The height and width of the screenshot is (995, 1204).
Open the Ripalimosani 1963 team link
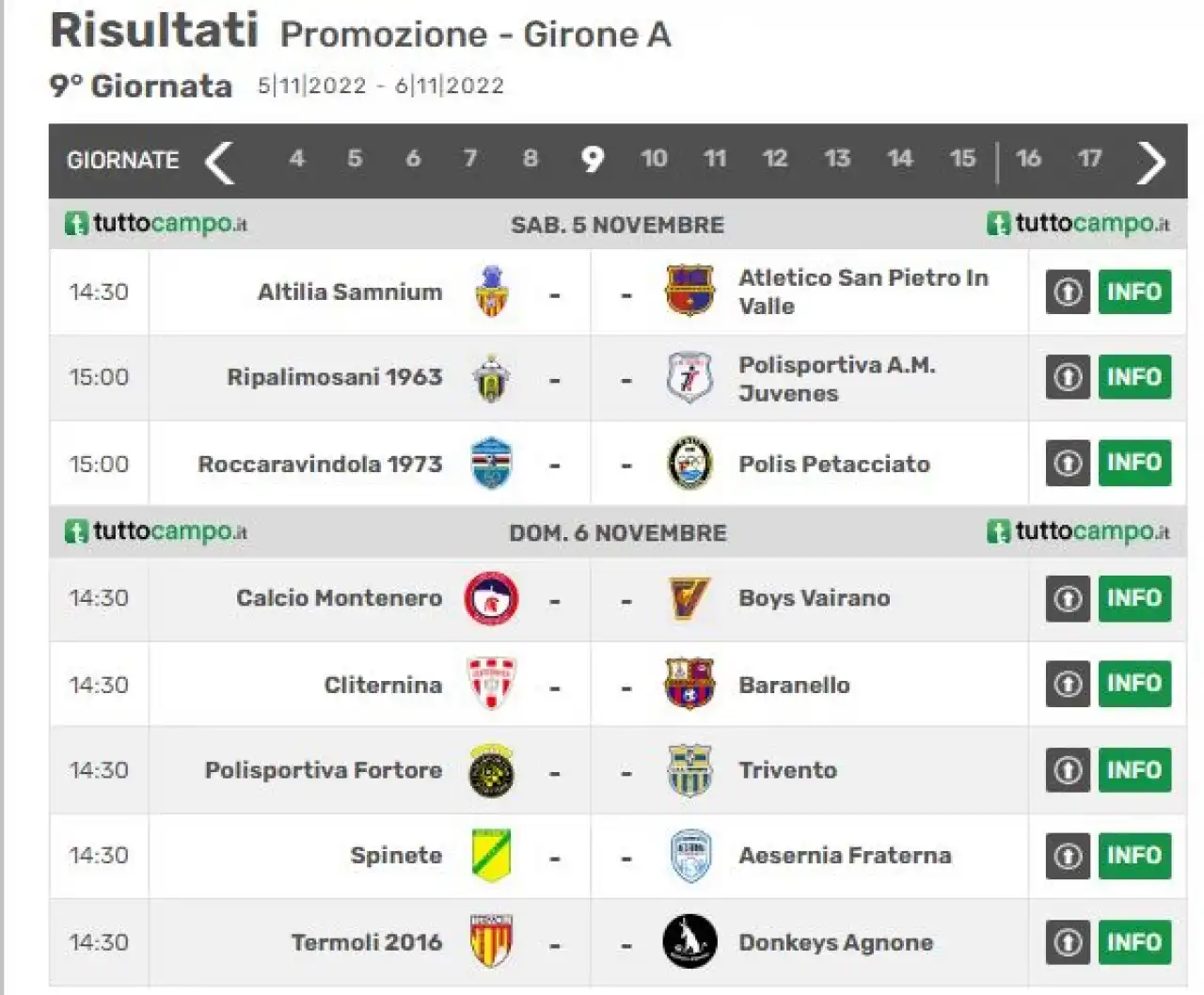click(334, 377)
